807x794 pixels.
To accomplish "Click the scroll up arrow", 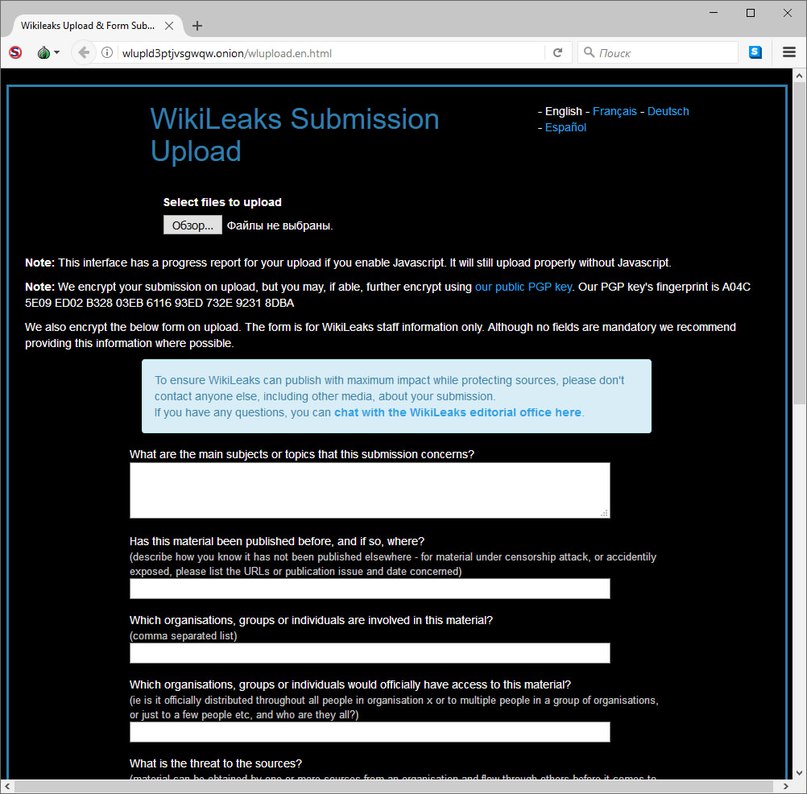I will click(x=799, y=76).
